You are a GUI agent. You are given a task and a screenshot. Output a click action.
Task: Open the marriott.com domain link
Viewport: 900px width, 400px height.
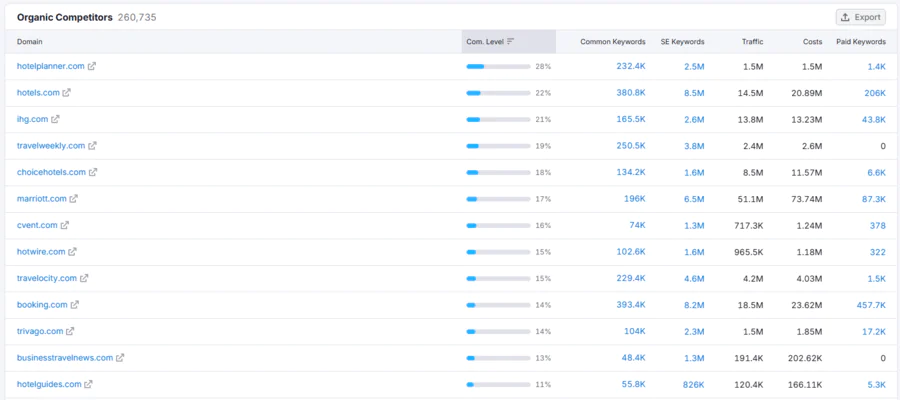pyautogui.click(x=42, y=199)
